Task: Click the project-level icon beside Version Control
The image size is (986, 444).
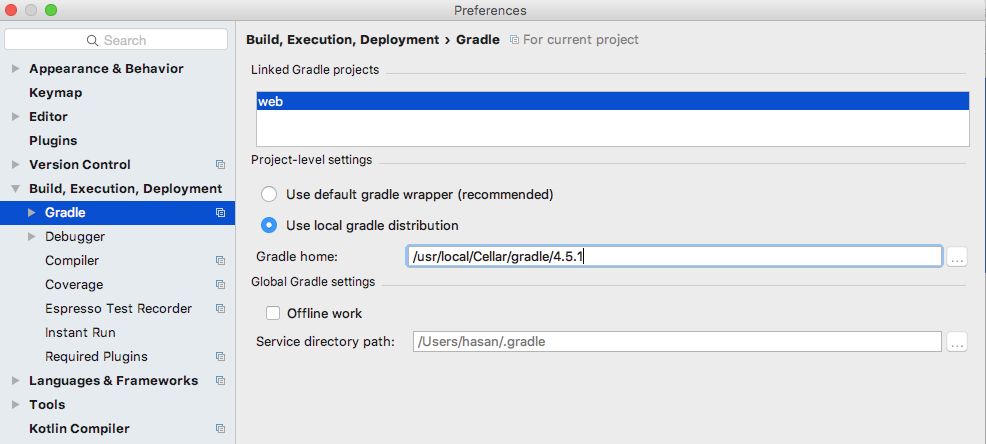Action: 220,165
